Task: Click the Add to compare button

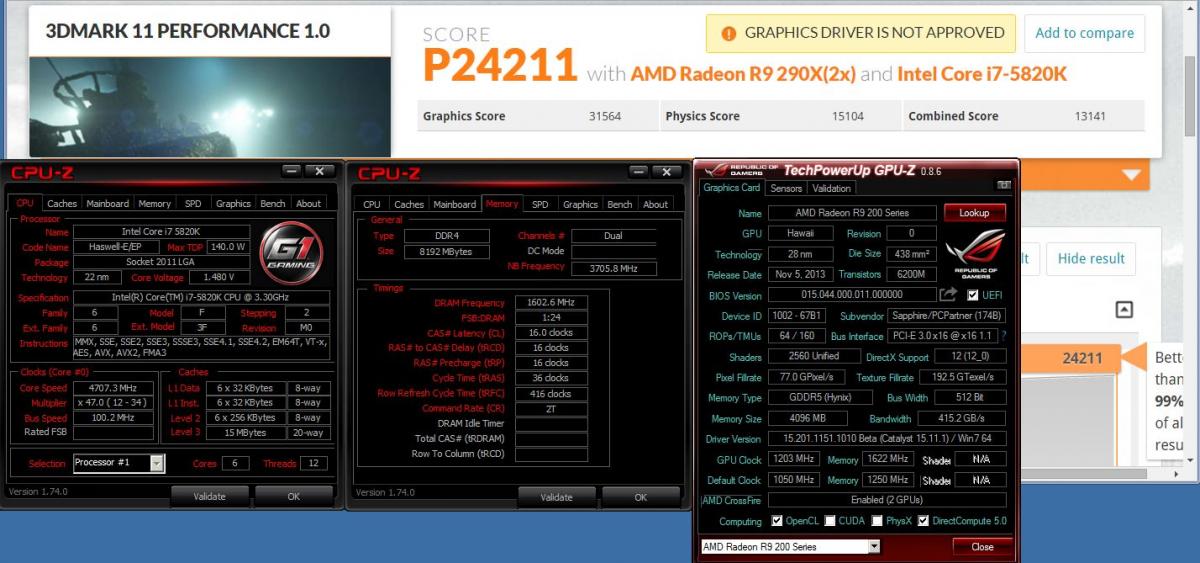Action: point(1085,33)
